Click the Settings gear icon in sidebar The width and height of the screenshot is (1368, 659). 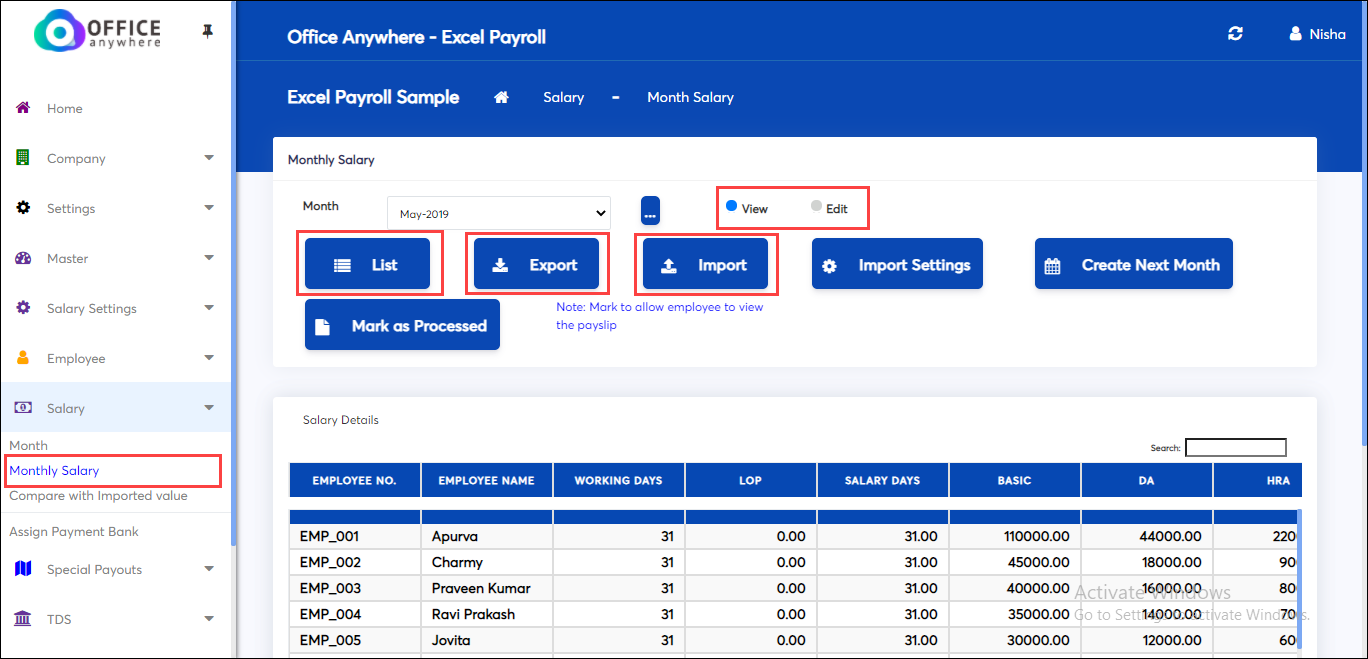click(23, 208)
